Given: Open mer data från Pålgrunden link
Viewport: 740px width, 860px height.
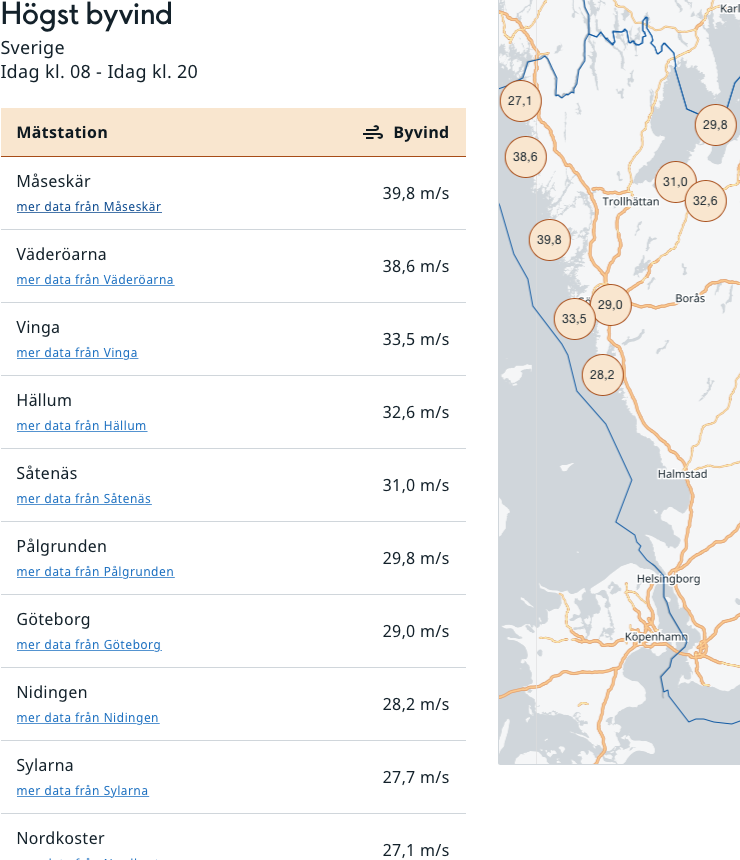Looking at the screenshot, I should (95, 572).
